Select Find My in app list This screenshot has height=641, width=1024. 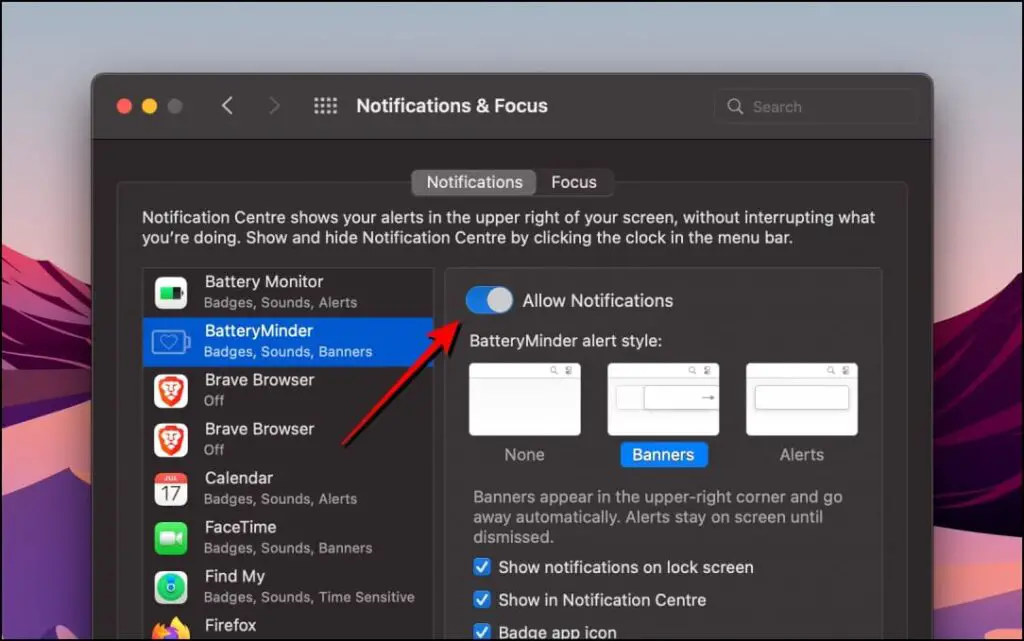click(x=288, y=587)
